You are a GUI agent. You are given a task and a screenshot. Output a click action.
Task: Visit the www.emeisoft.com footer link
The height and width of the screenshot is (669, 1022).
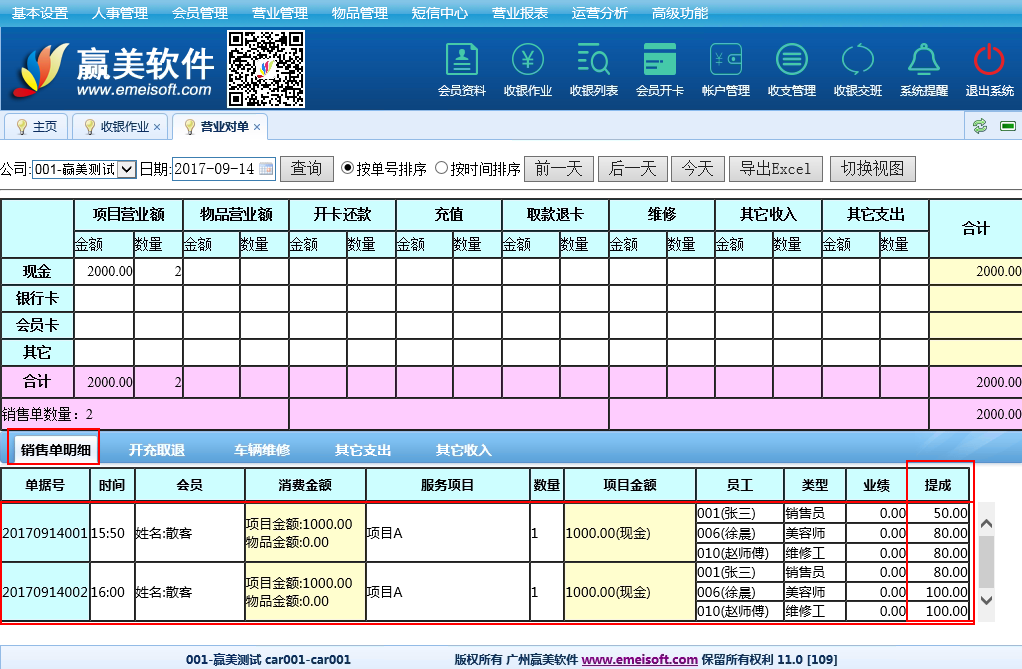tap(639, 660)
